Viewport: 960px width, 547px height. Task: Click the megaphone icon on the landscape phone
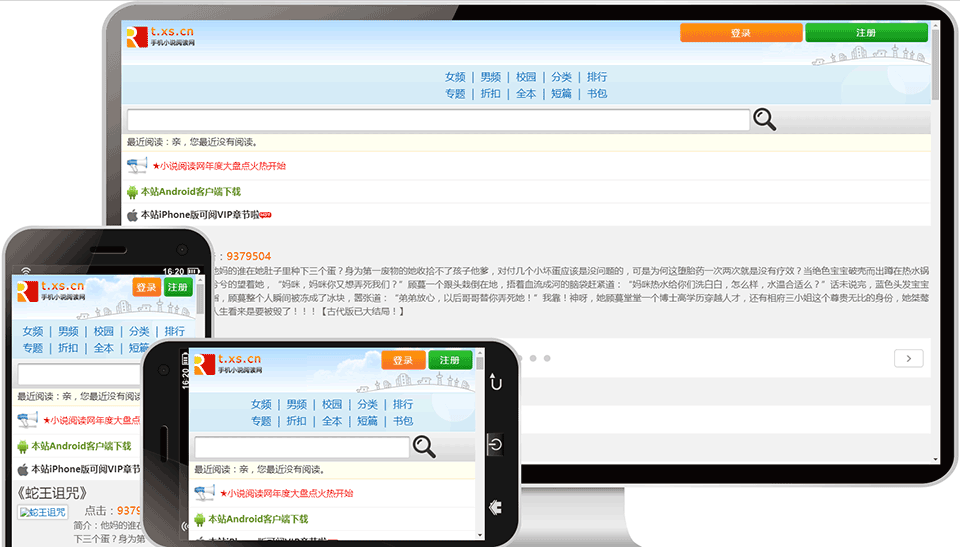point(204,492)
